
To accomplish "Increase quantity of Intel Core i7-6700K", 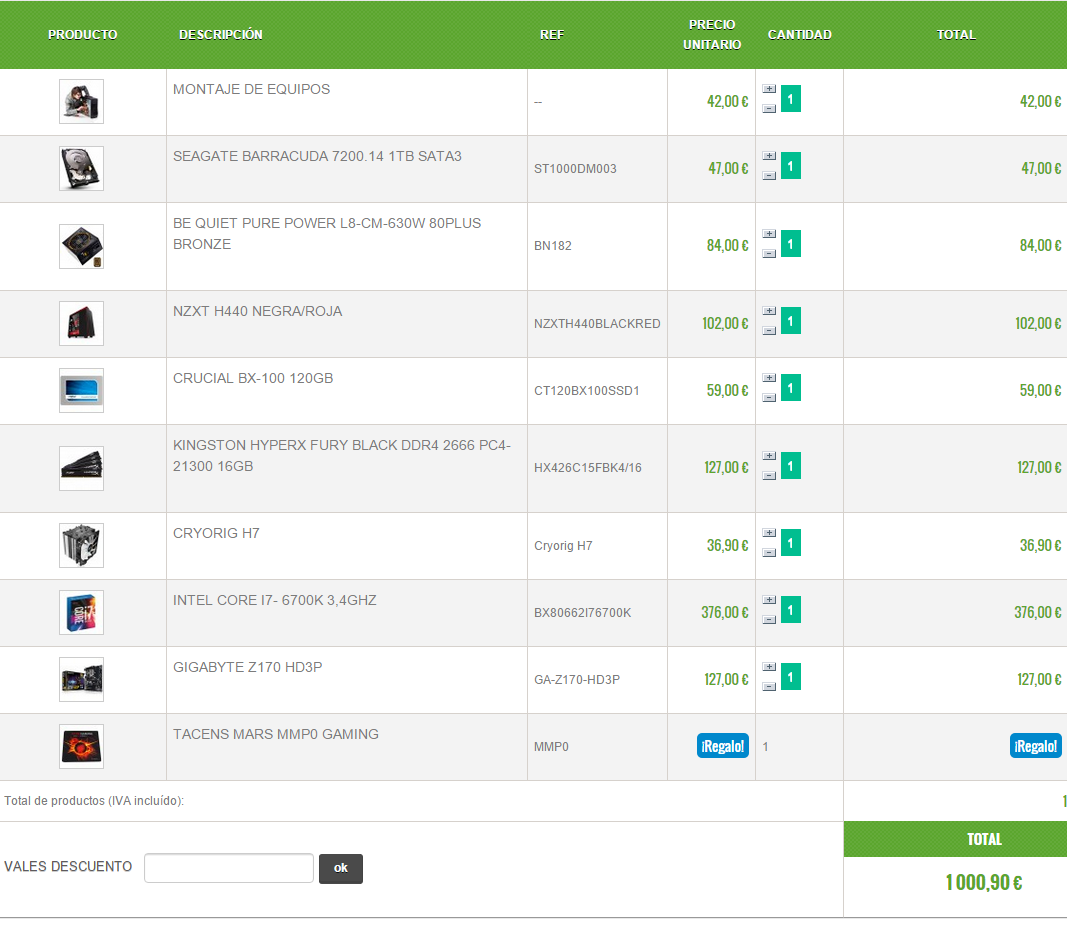I will tap(769, 600).
